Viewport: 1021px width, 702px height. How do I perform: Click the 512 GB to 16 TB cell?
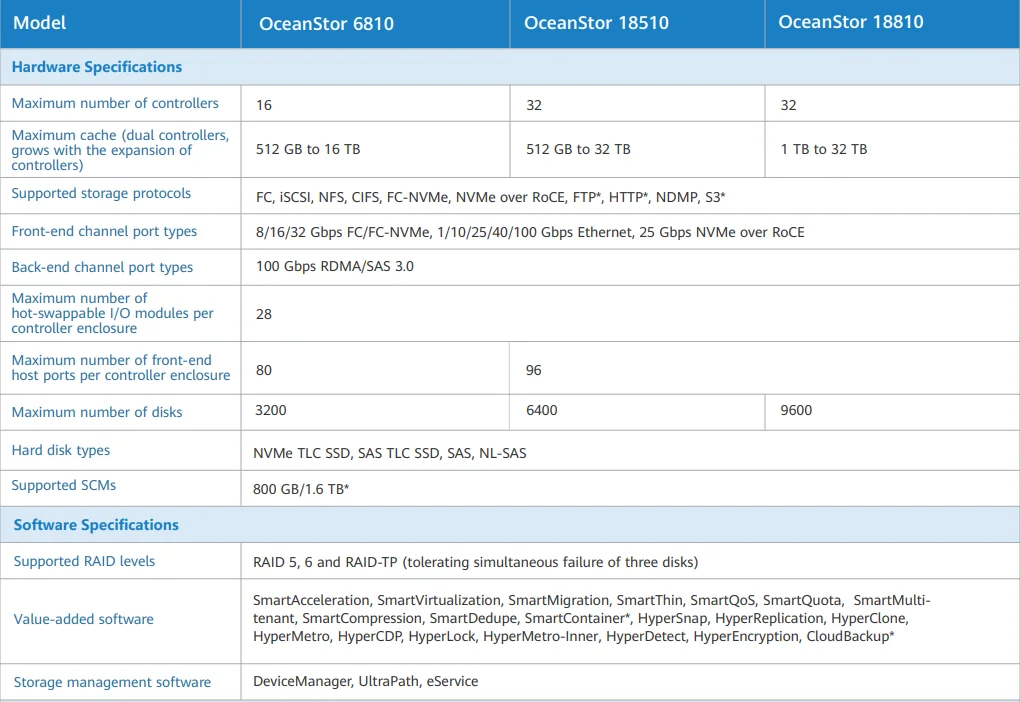pos(308,149)
